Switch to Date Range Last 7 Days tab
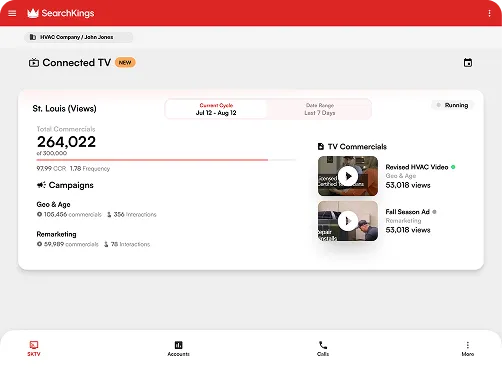Image resolution: width=502 pixels, height=372 pixels. (x=319, y=109)
